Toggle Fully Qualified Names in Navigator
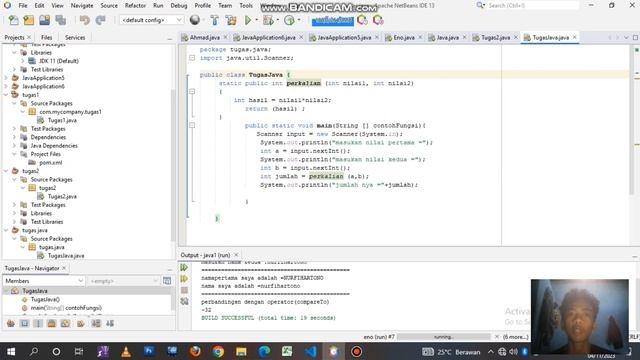Viewport: 640px width, 360px height. pyautogui.click(x=80, y=323)
